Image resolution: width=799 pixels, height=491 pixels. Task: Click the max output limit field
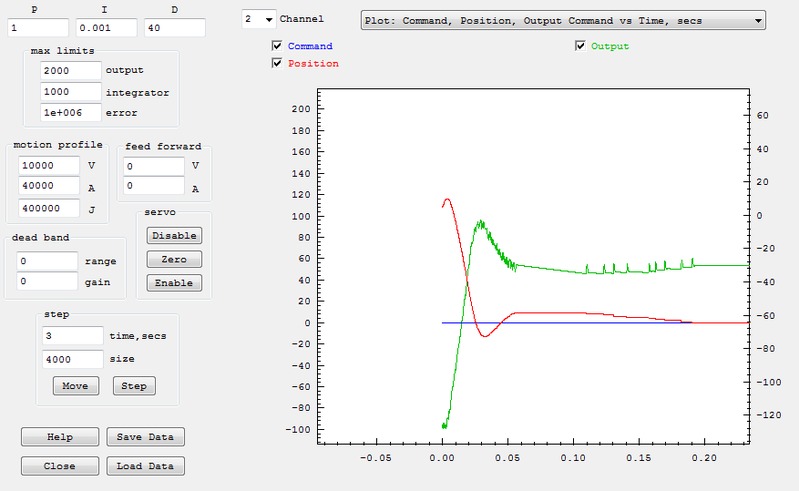[71, 71]
